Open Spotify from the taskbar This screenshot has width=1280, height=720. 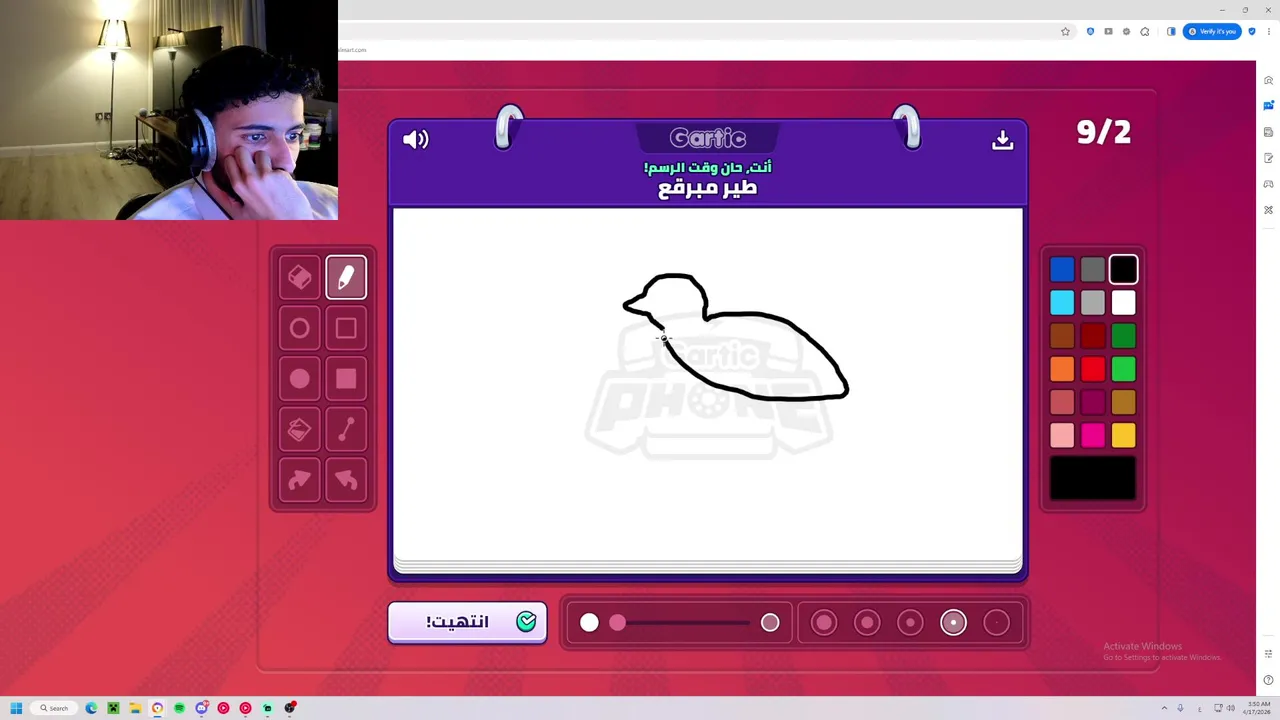[x=179, y=708]
